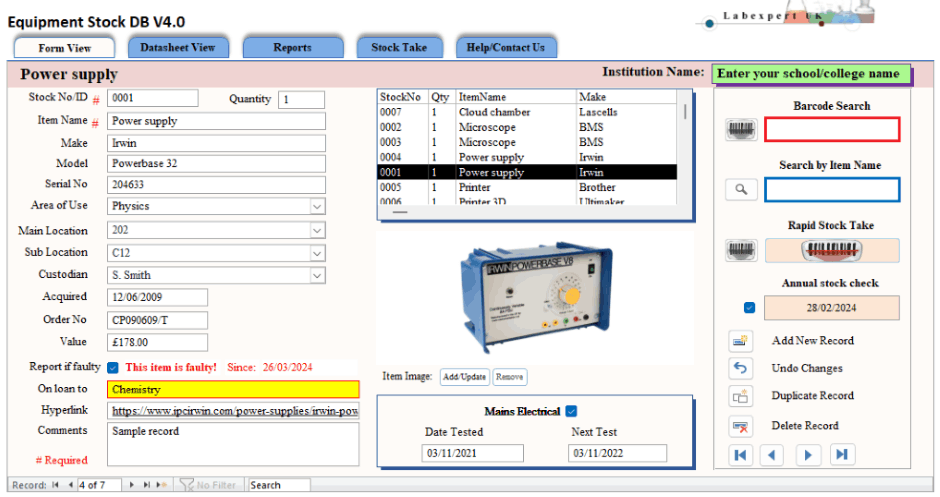This screenshot has width=940, height=497.
Task: Click the Stock No/ID input field
Action: click(x=153, y=98)
